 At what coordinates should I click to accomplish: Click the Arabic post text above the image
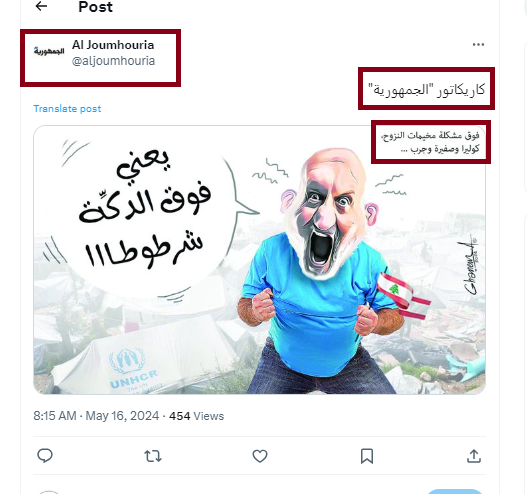pyautogui.click(x=427, y=89)
